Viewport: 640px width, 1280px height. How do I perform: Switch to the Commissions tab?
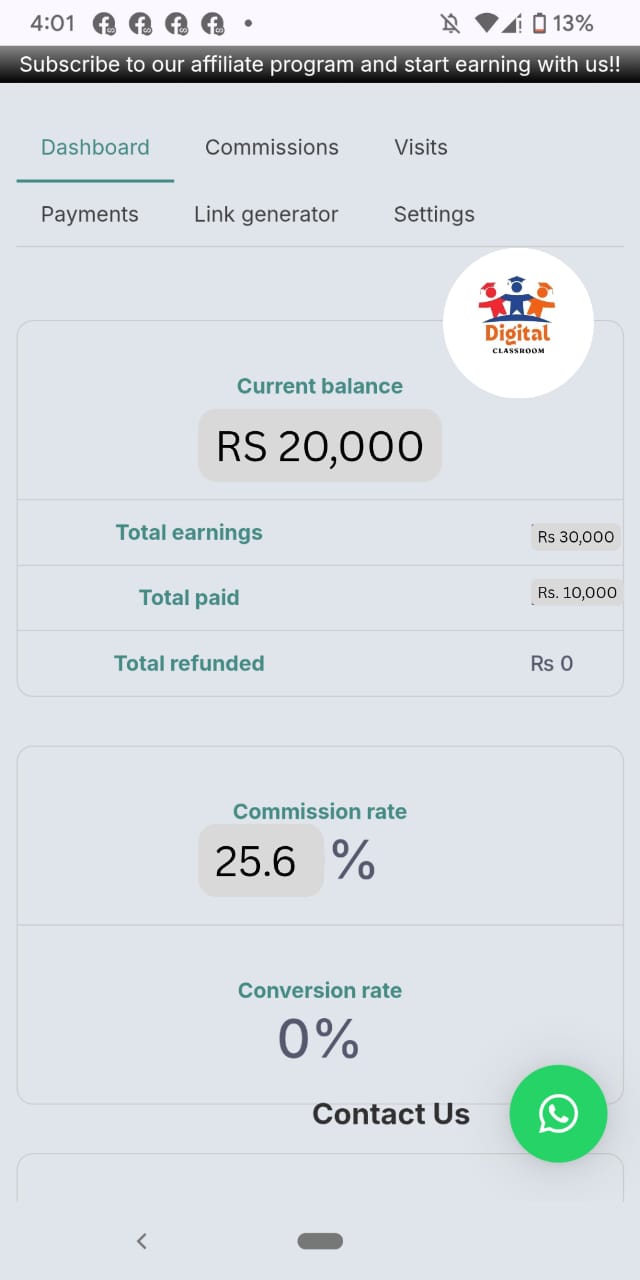click(x=272, y=147)
